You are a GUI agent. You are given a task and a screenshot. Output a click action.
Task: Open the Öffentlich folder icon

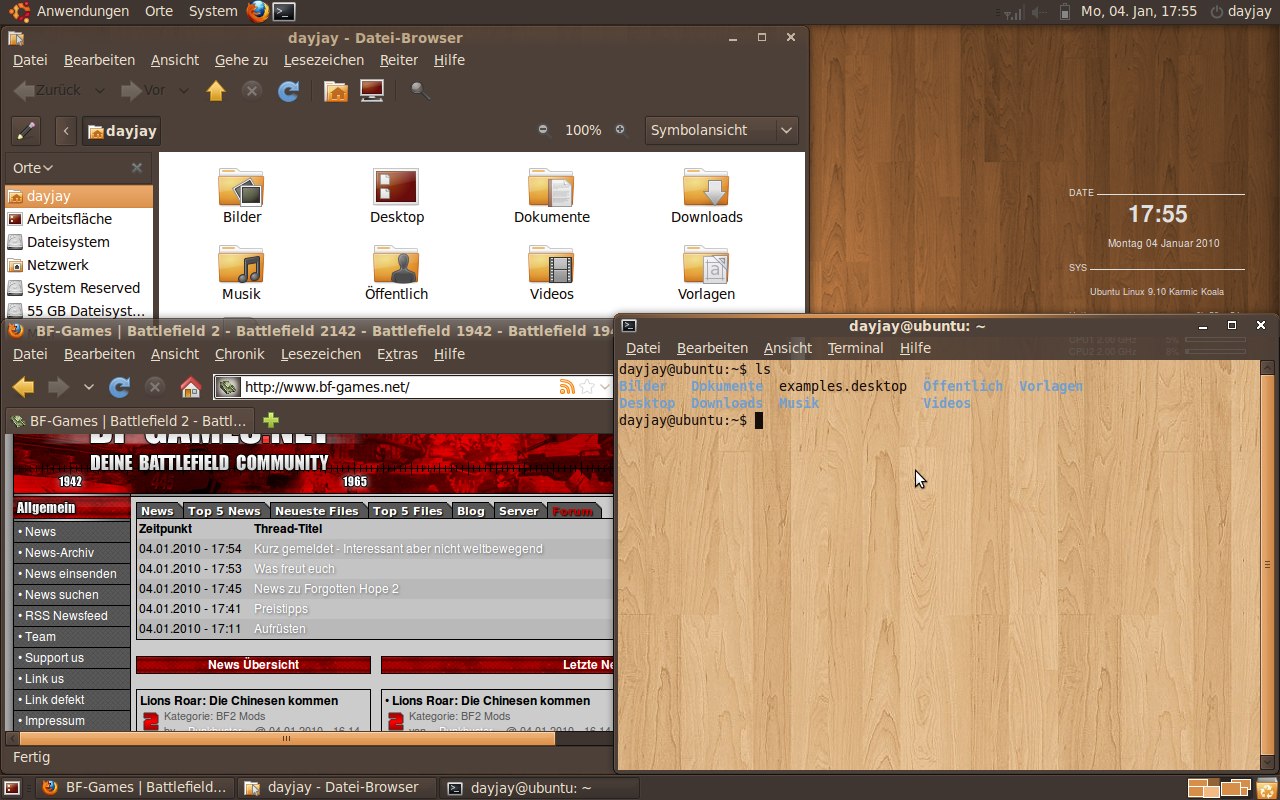tap(396, 265)
